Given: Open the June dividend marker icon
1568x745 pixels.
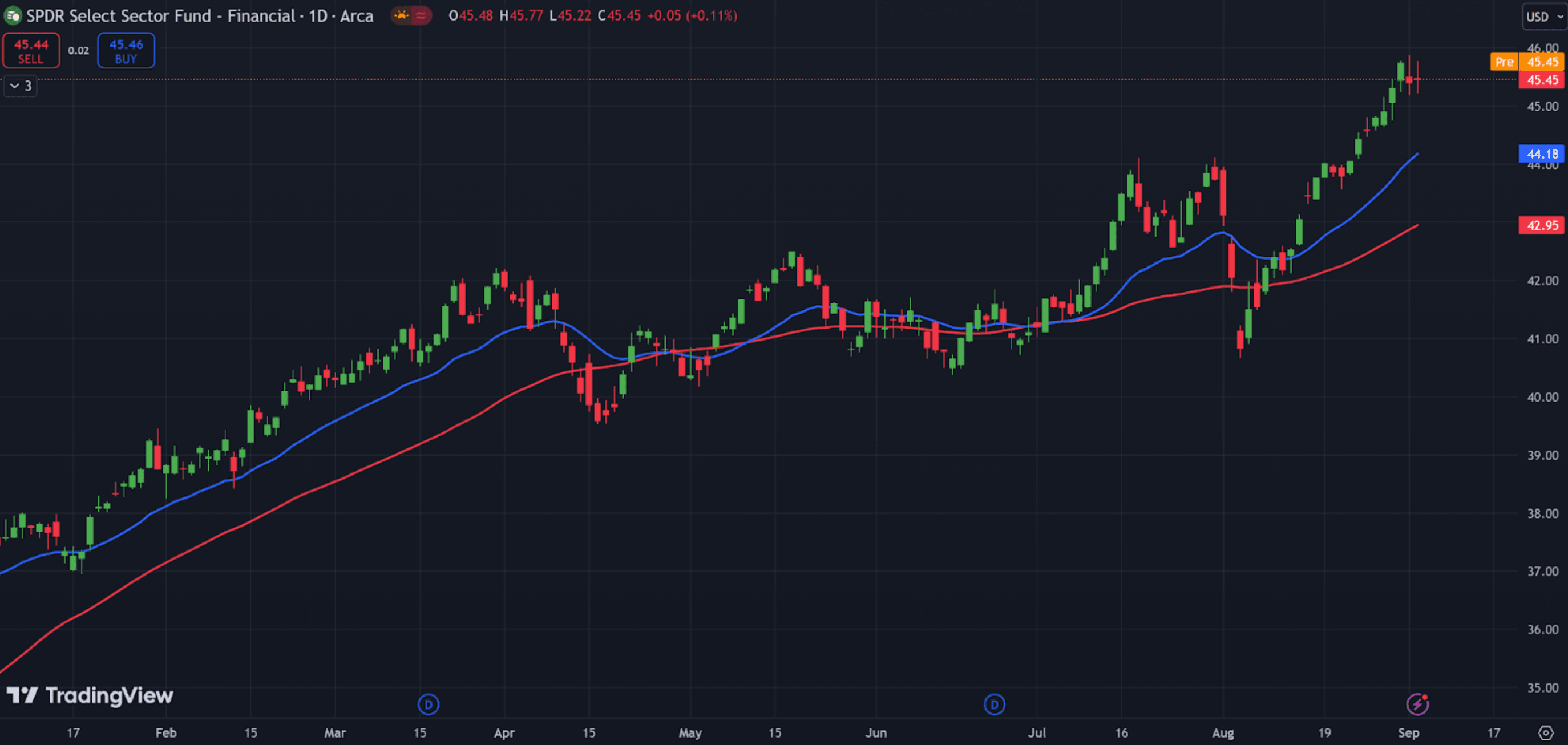Looking at the screenshot, I should pos(994,705).
